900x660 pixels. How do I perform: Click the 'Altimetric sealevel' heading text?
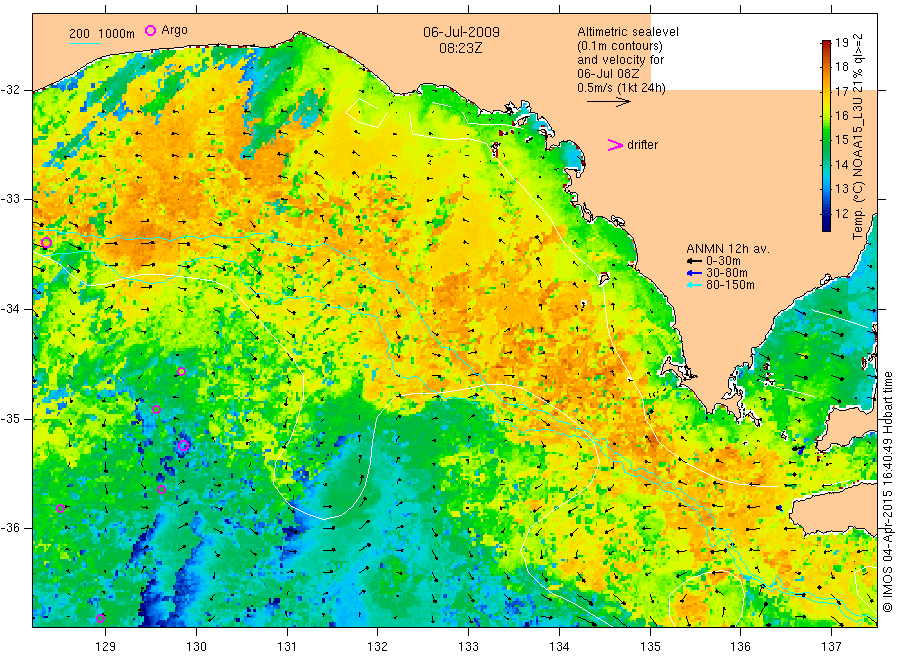click(628, 32)
